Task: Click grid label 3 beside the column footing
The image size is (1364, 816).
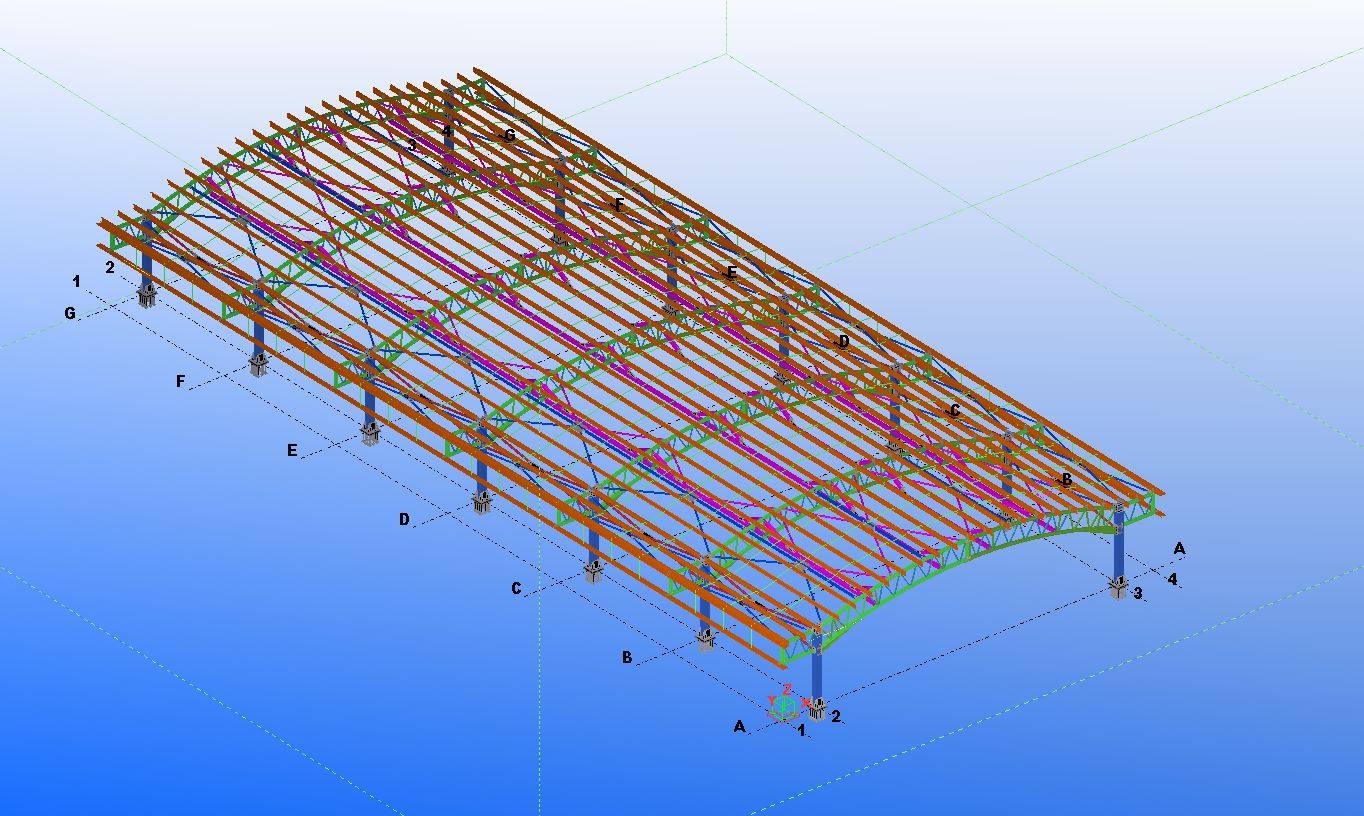Action: click(1137, 594)
